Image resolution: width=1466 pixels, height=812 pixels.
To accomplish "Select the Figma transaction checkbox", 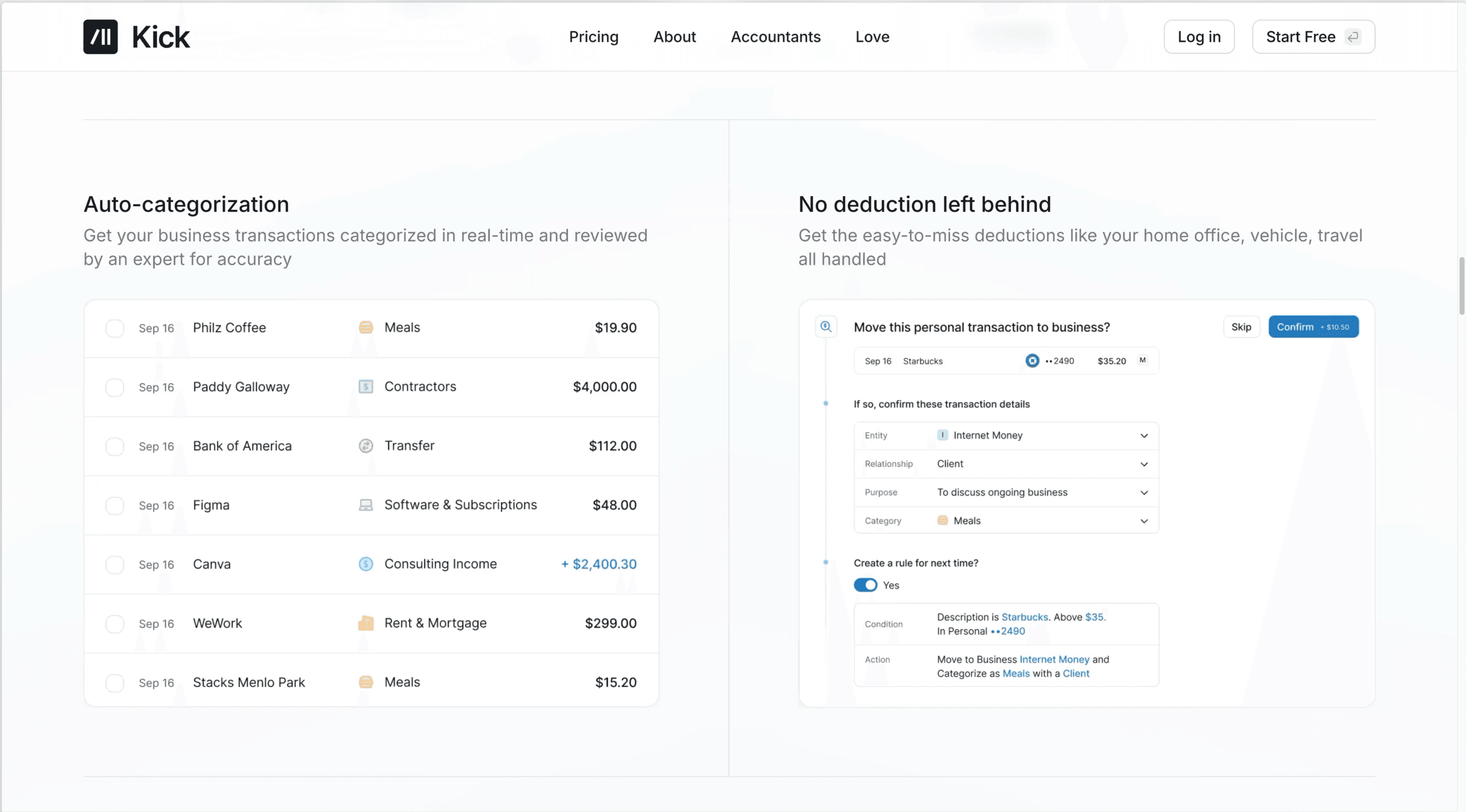I will point(115,506).
